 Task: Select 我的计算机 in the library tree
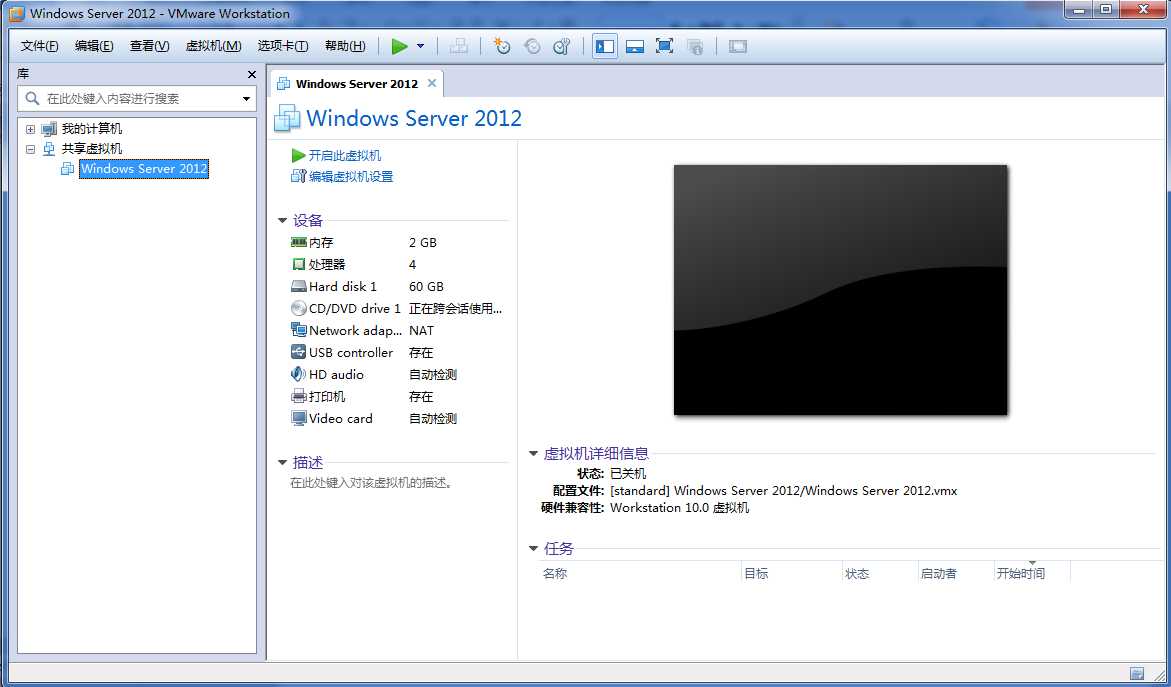tap(92, 129)
